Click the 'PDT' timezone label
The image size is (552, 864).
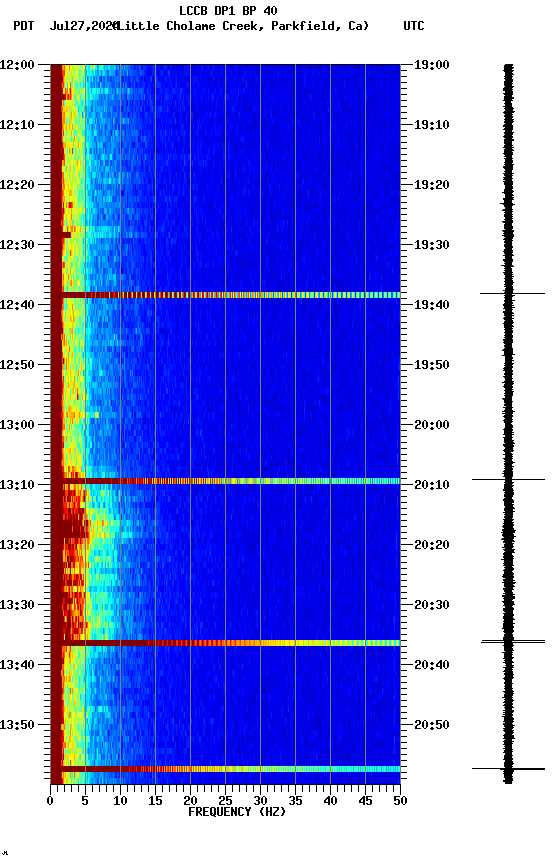tap(24, 26)
